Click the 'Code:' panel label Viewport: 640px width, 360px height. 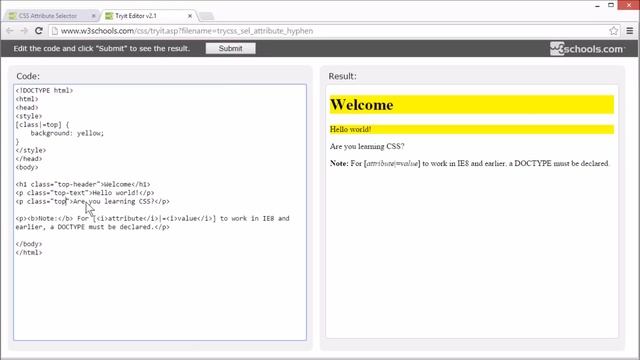pyautogui.click(x=28, y=76)
